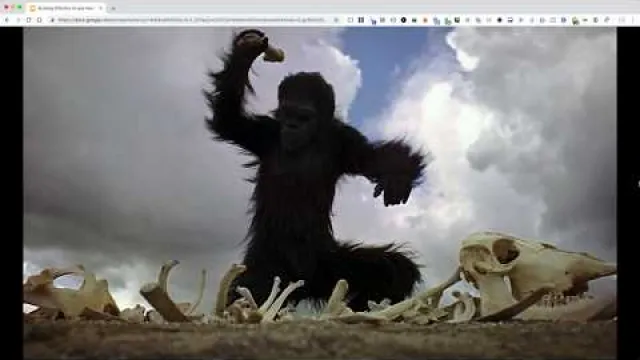Click the home icon beside the reload button

pyautogui.click(x=39, y=20)
